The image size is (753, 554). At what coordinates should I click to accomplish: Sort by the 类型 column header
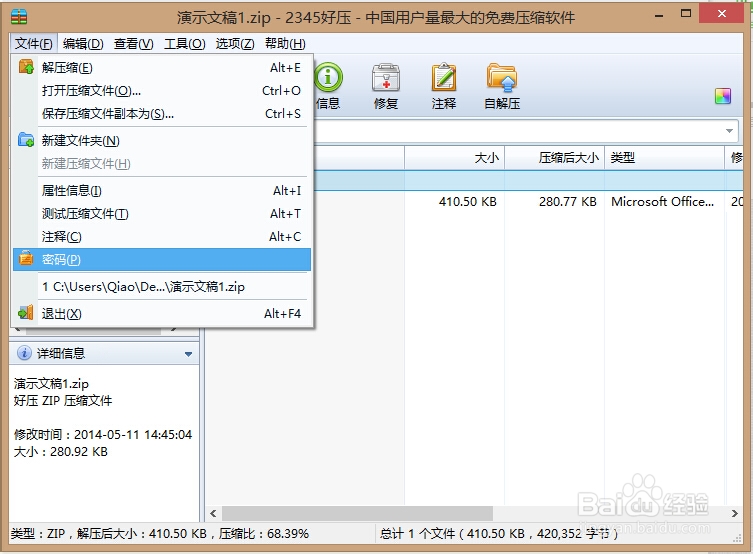click(x=665, y=158)
